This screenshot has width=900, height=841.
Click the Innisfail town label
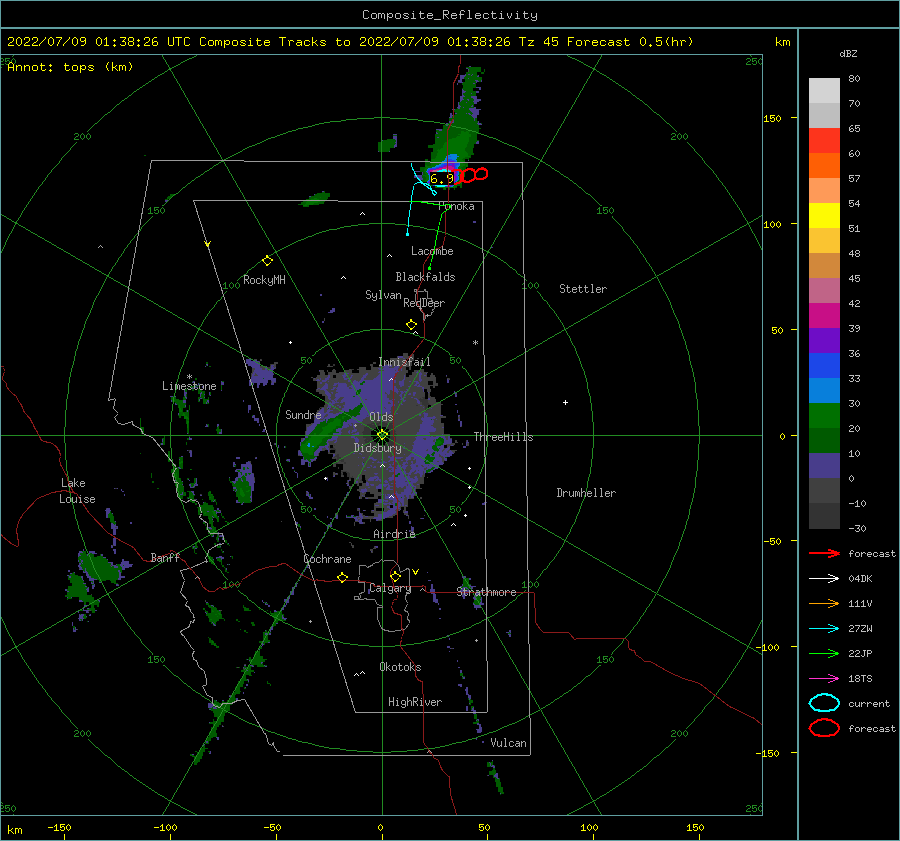pos(404,362)
